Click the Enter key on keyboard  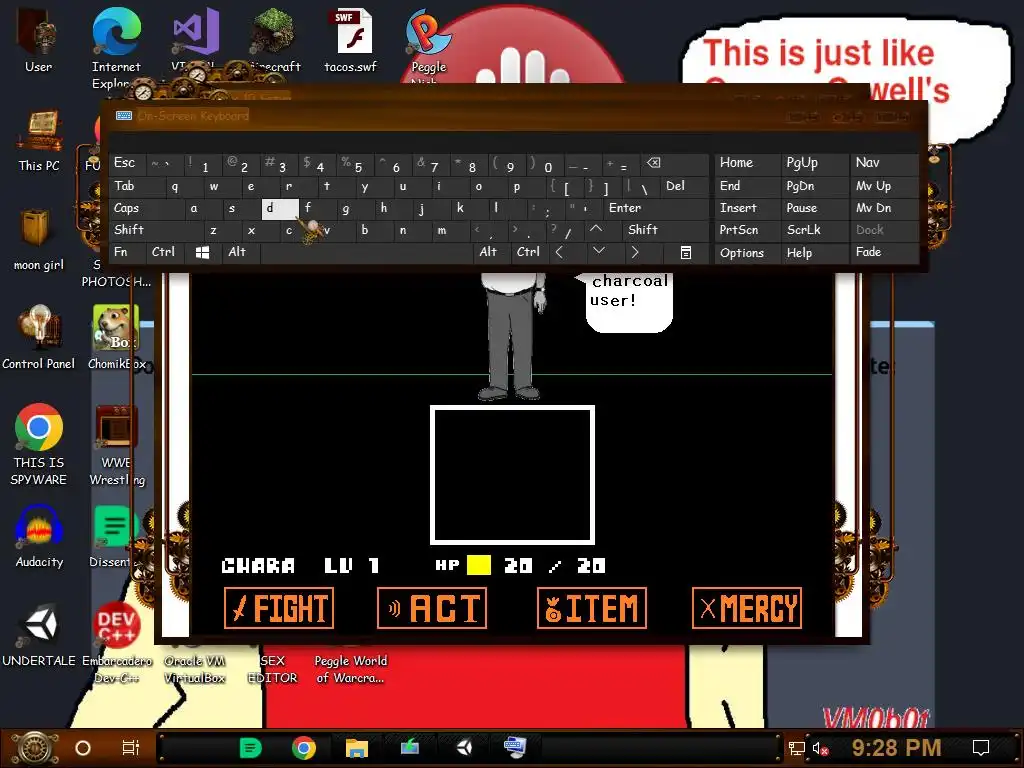point(656,208)
